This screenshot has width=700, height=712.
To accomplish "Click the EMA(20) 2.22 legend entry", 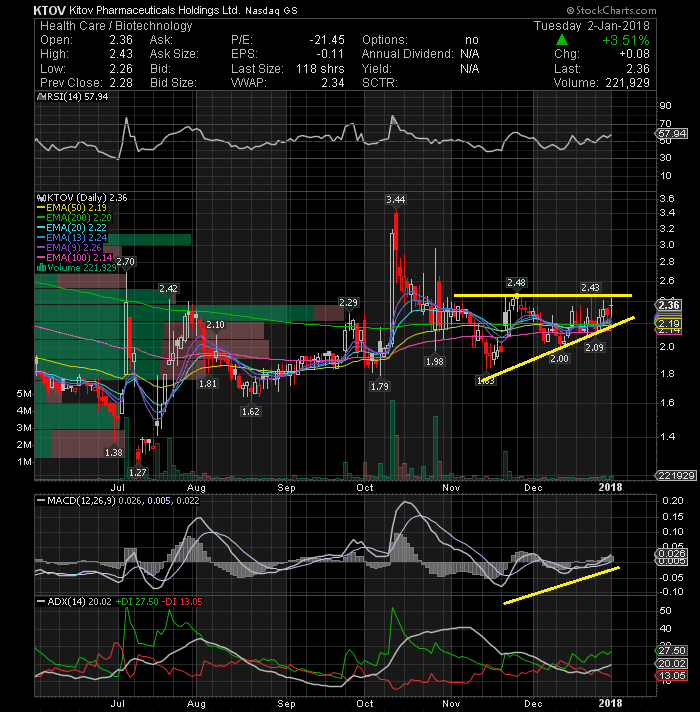I will (72, 227).
